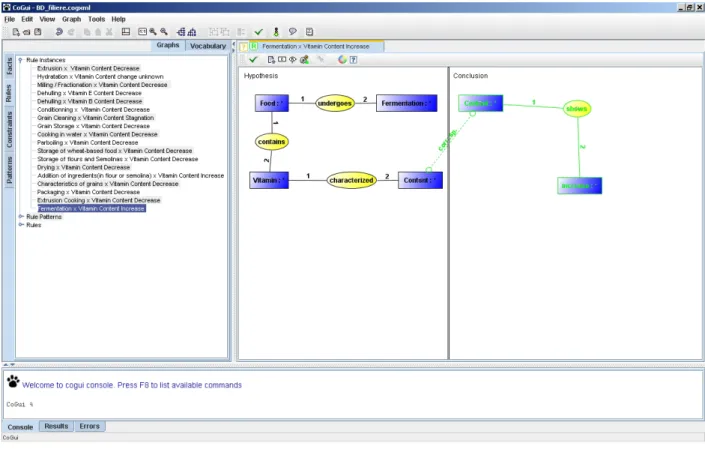Select the Food concept node in Hypothesis
This screenshot has height=449, width=705.
[272, 103]
